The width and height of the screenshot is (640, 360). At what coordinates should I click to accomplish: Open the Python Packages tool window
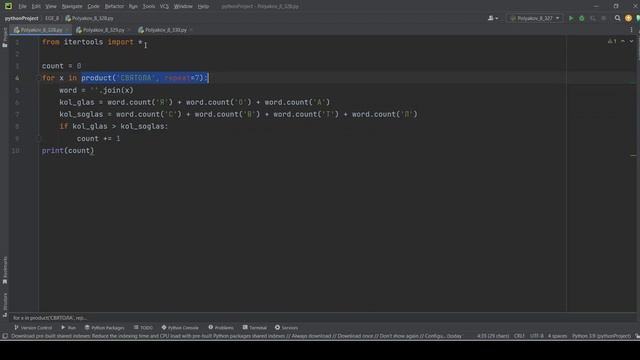pyautogui.click(x=104, y=328)
